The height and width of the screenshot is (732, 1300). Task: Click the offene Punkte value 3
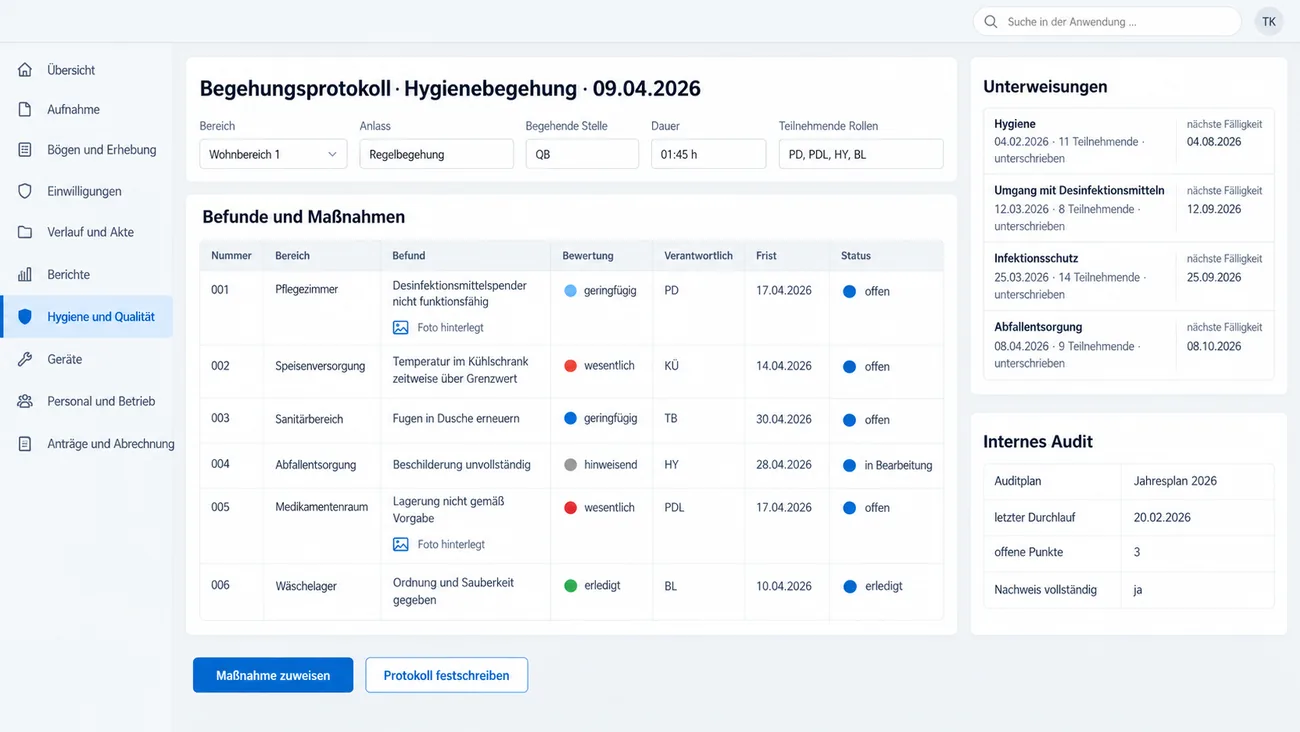pyautogui.click(x=1137, y=552)
